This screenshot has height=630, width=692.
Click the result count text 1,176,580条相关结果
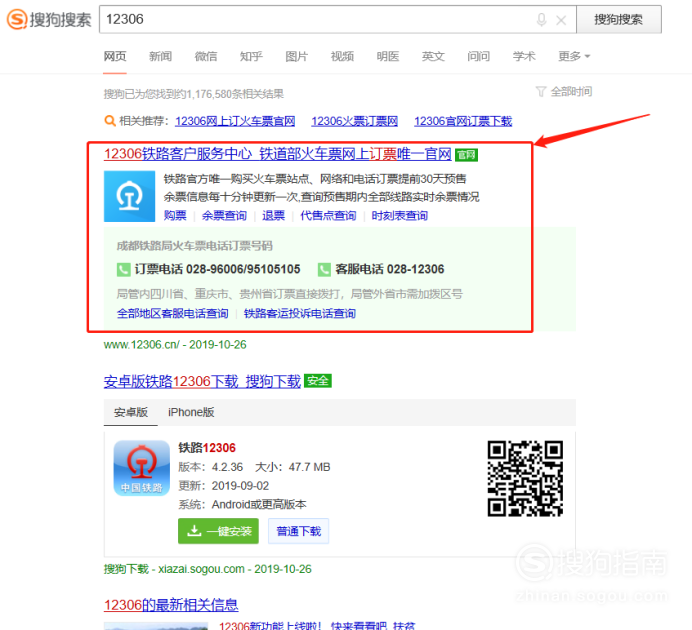(235, 94)
